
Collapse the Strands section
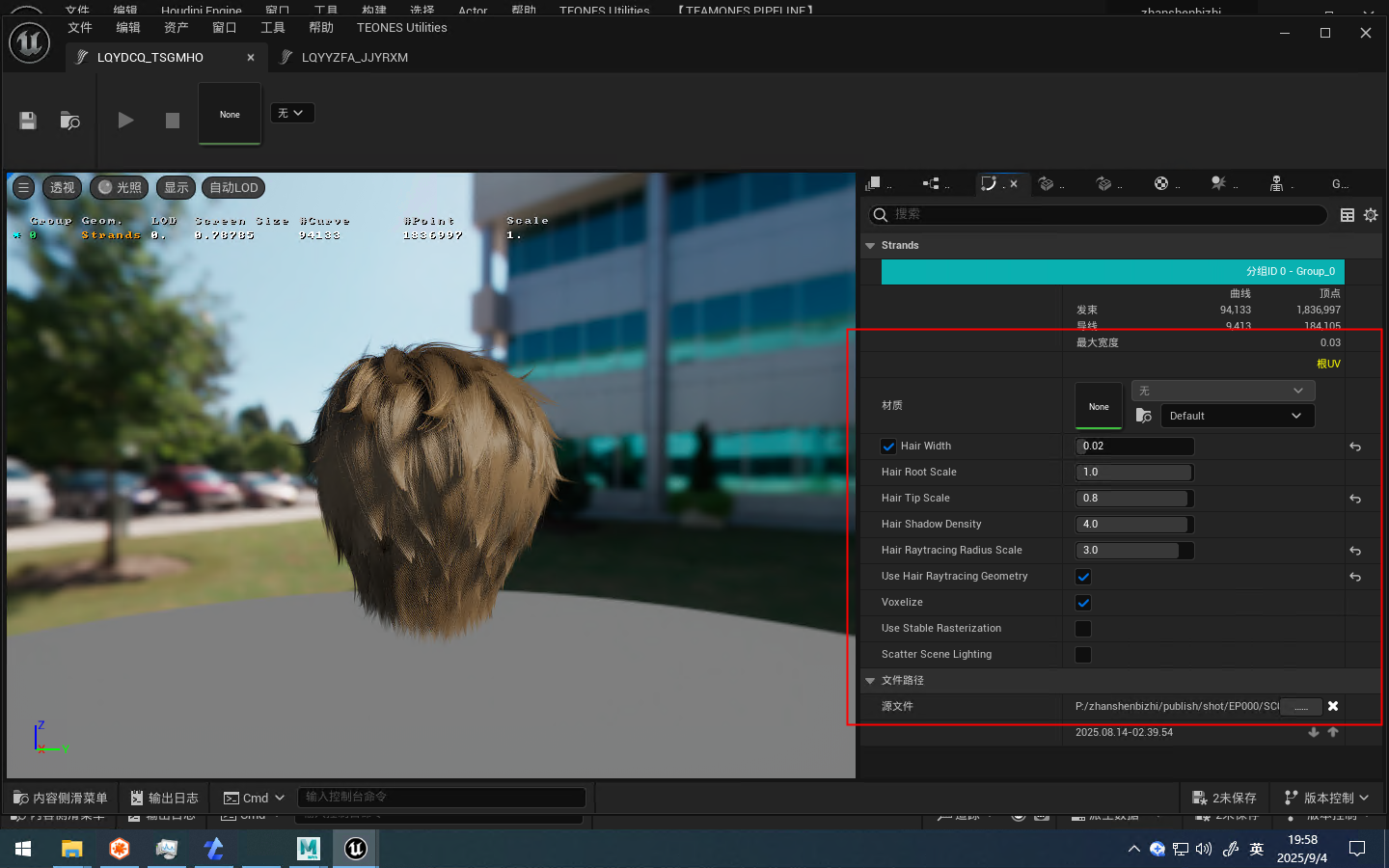click(870, 246)
